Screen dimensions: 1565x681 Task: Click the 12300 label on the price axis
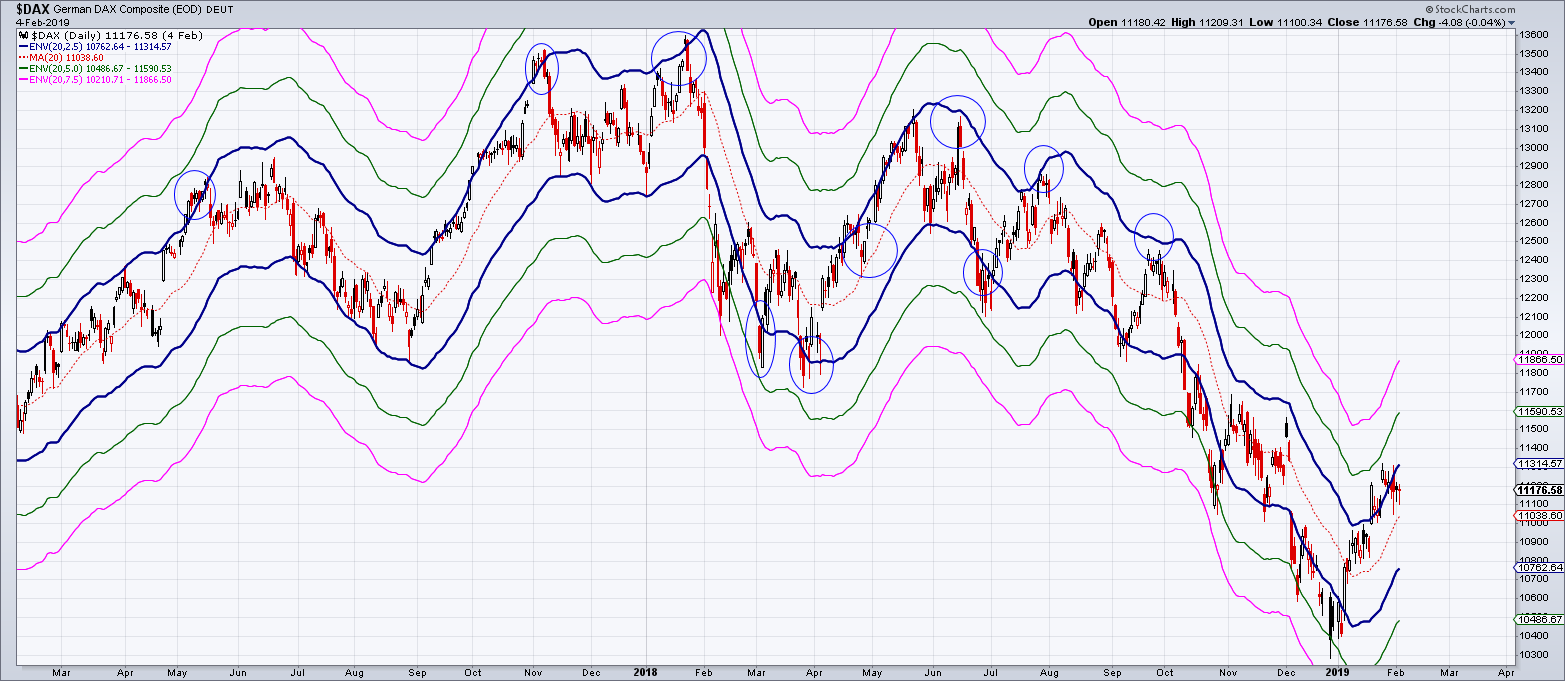(x=1535, y=279)
